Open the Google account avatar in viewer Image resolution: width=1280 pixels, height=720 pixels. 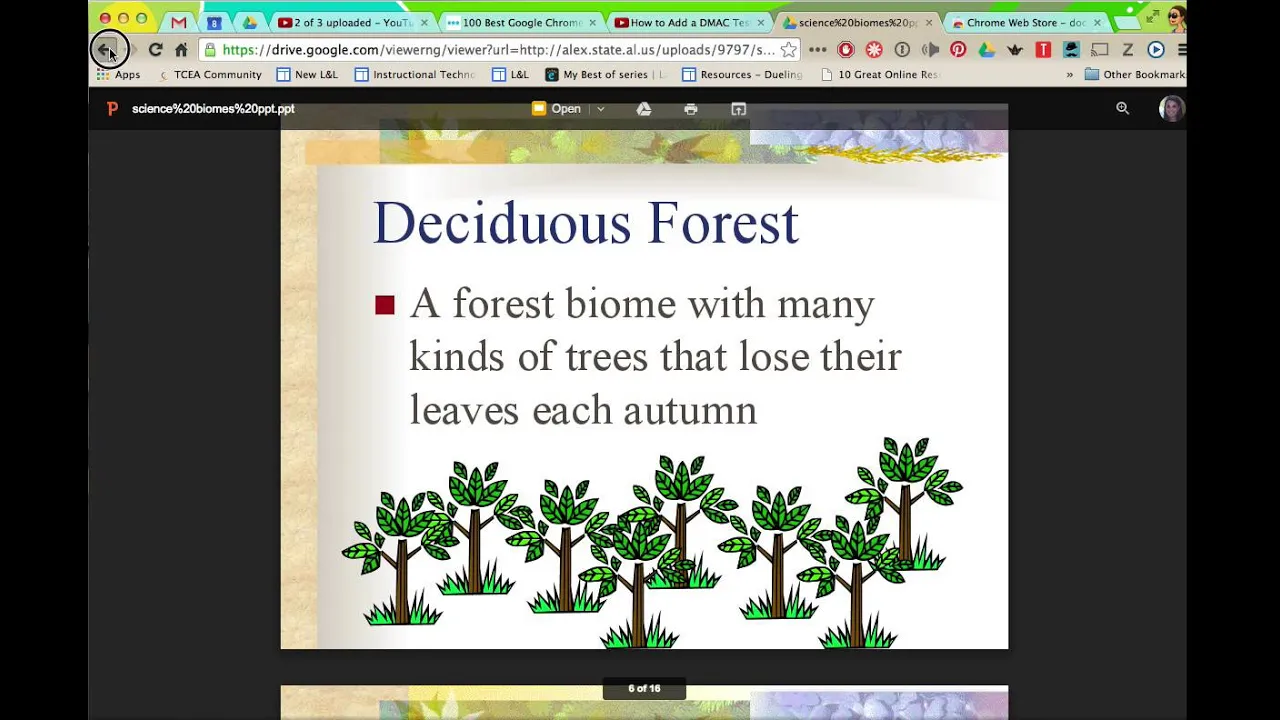click(x=1171, y=108)
